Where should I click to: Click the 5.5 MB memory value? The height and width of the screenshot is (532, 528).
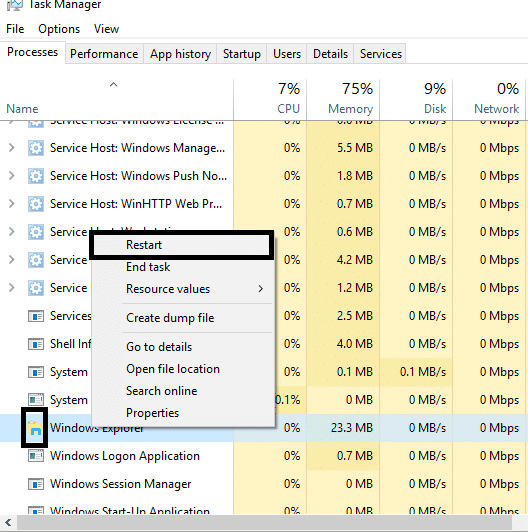(x=355, y=148)
